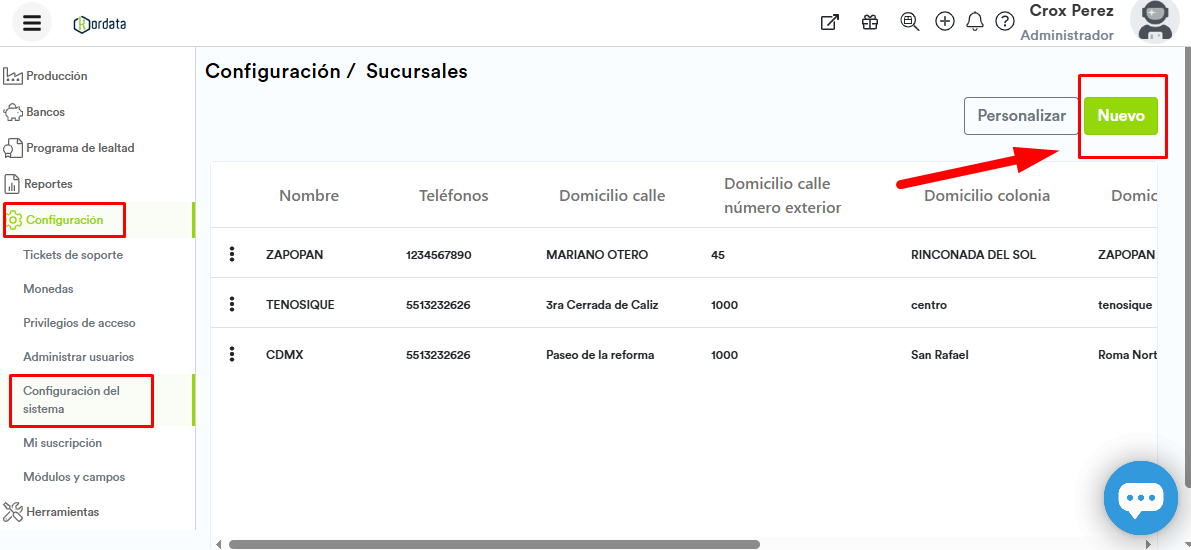The width and height of the screenshot is (1191, 550).
Task: Click the search magnifier icon
Action: [x=909, y=22]
